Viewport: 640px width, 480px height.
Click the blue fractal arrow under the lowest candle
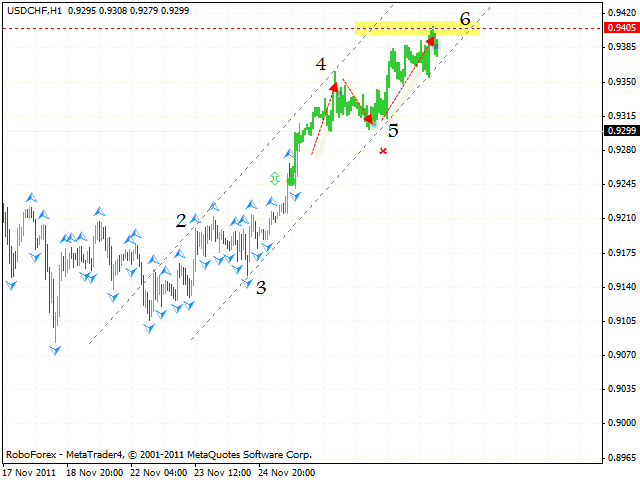tap(55, 350)
